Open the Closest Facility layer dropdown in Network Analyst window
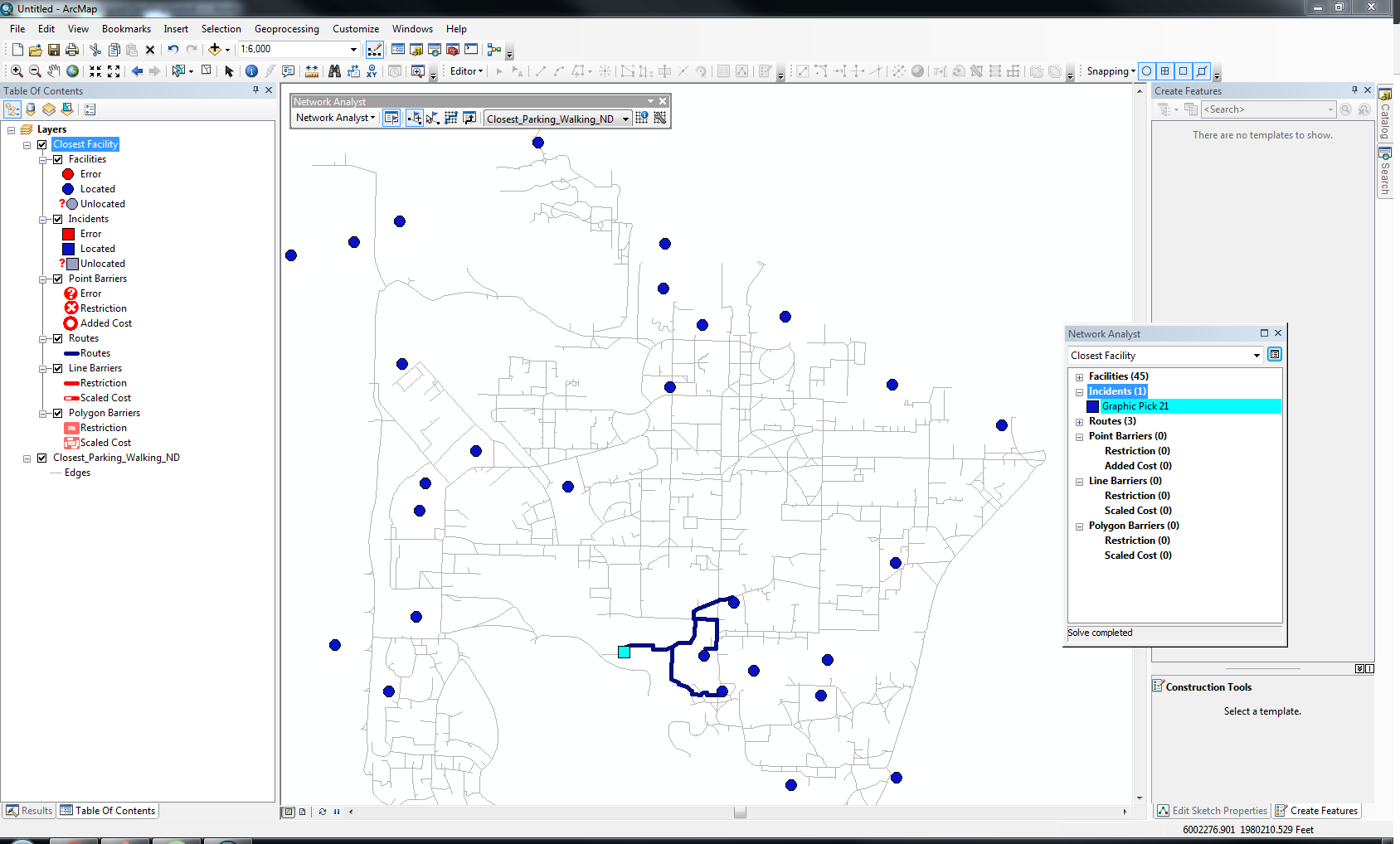 point(1257,356)
